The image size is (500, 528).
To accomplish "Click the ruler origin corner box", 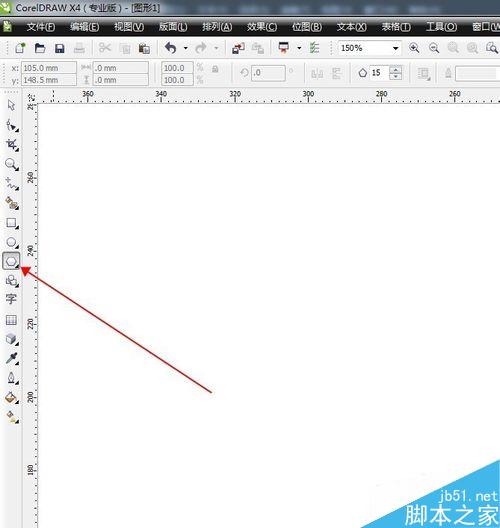I will coord(31,98).
